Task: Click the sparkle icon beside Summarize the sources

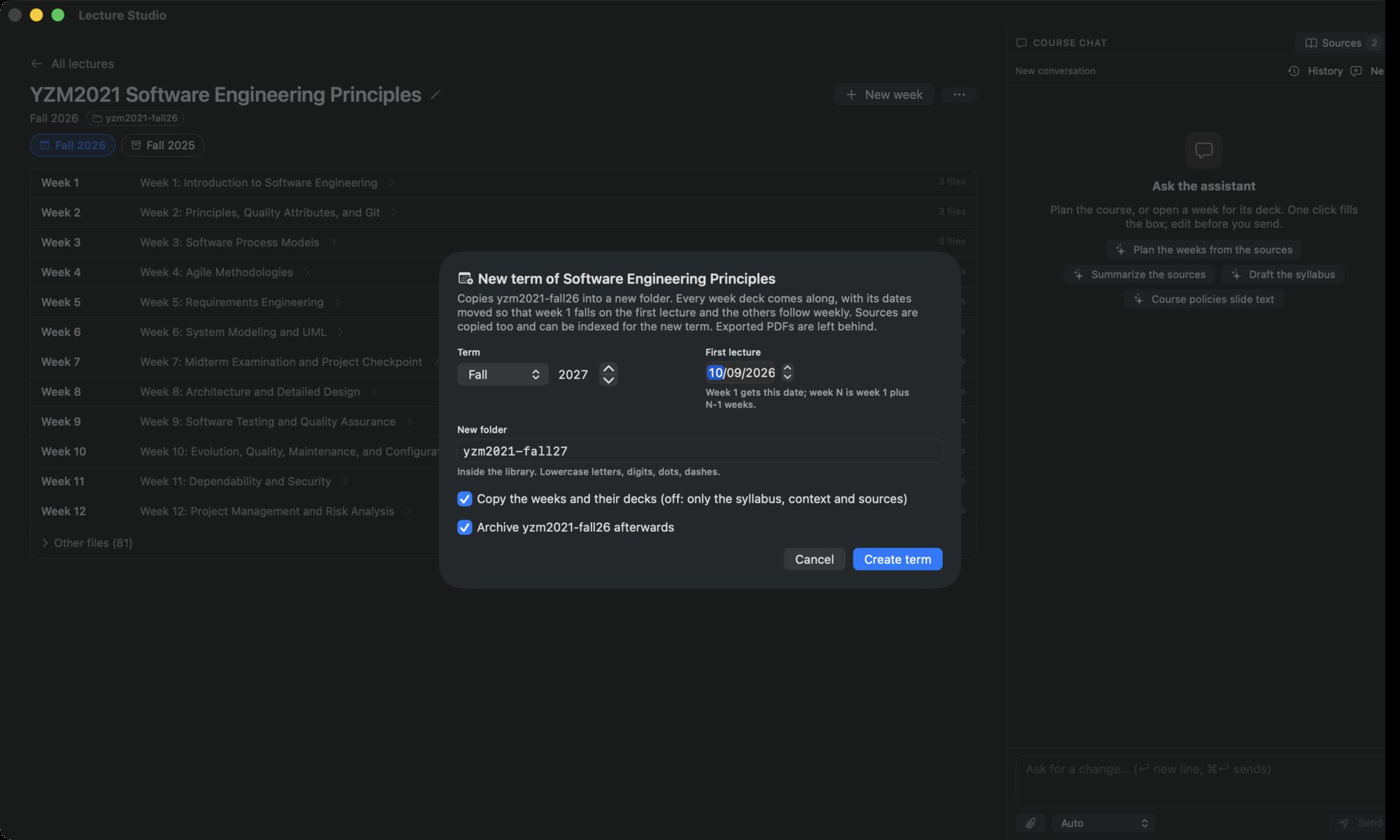Action: pos(1078,274)
